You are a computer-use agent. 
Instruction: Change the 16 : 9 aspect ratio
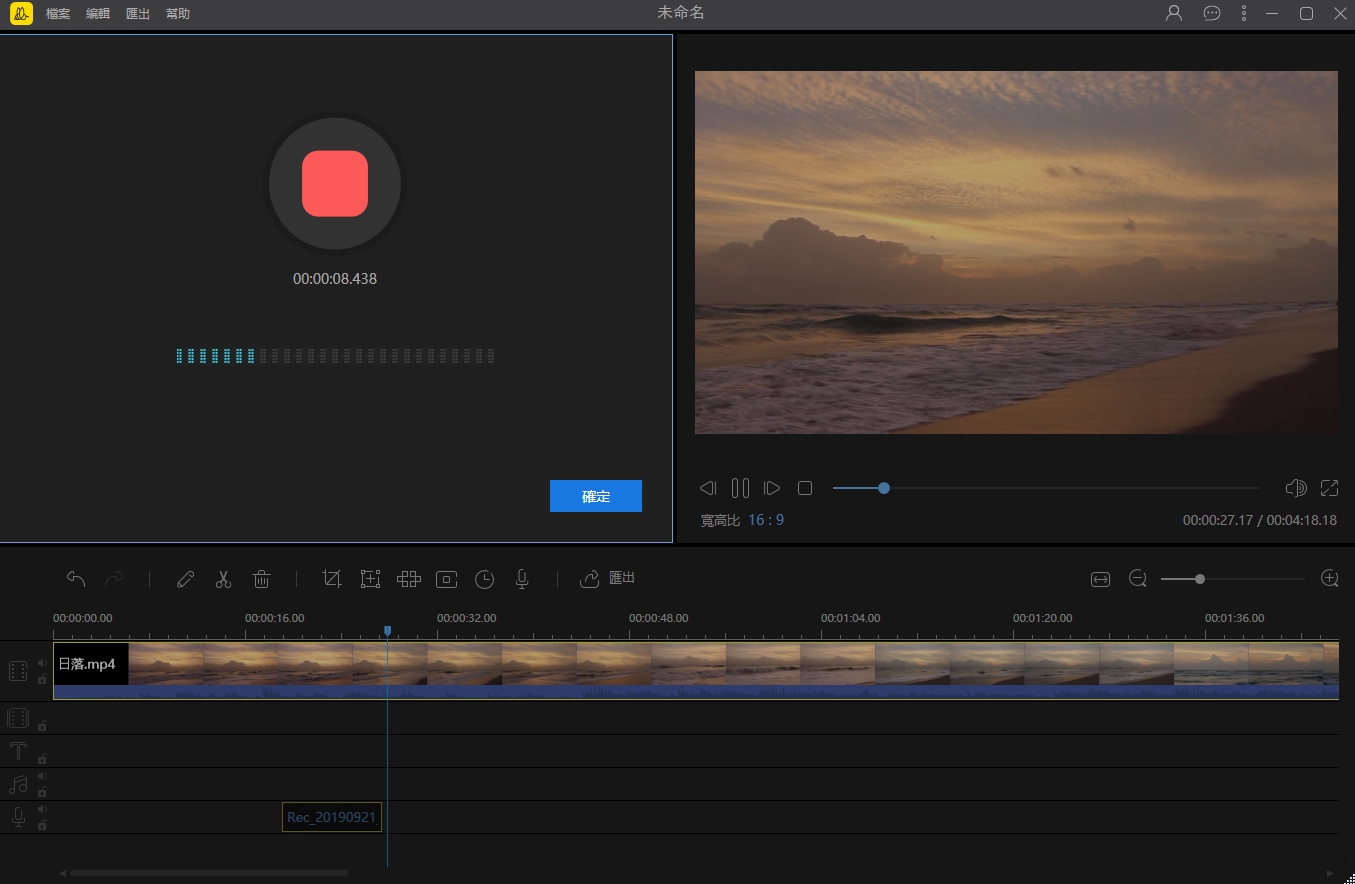tap(766, 520)
